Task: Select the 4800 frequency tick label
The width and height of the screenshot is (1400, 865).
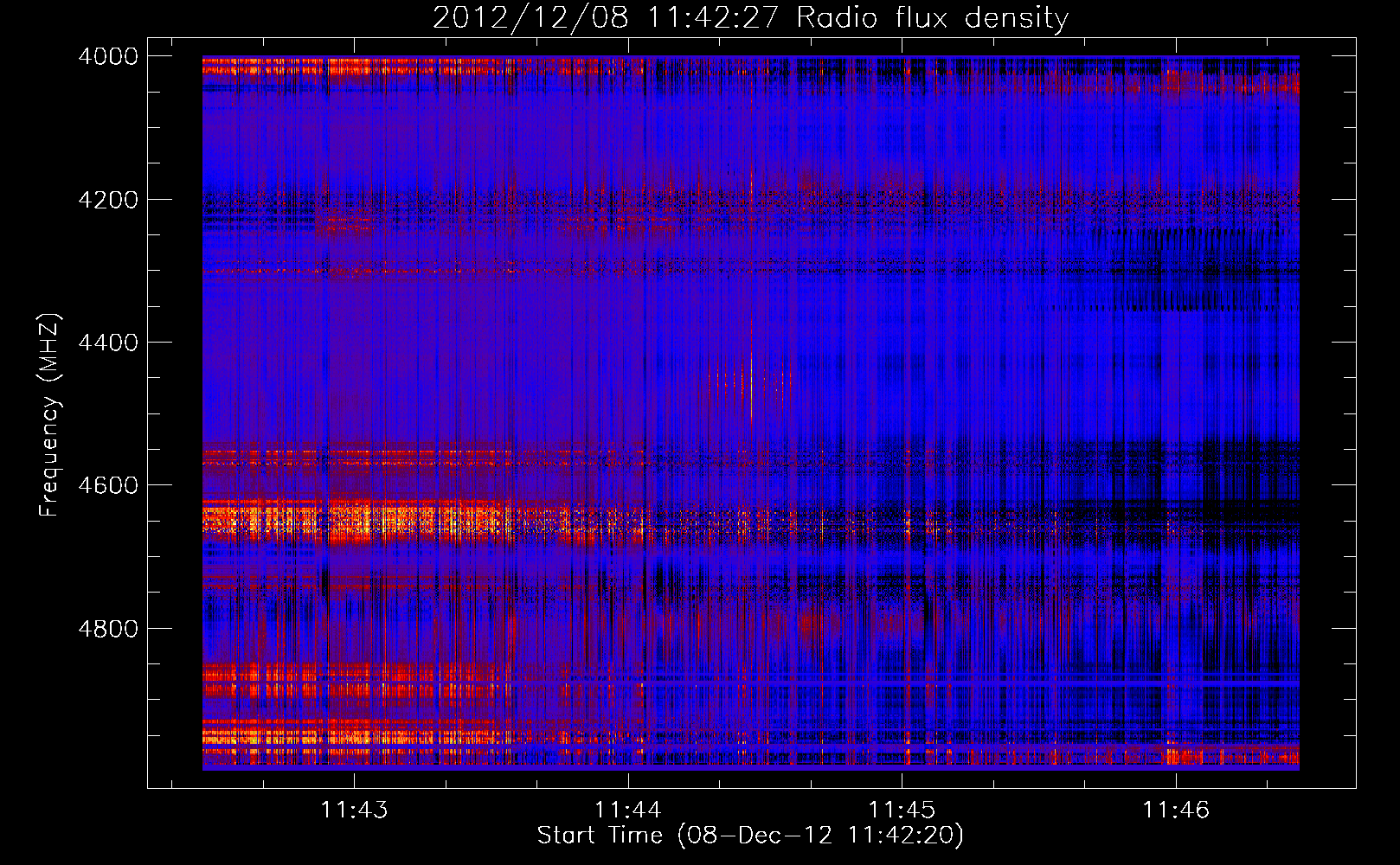Action: point(108,629)
